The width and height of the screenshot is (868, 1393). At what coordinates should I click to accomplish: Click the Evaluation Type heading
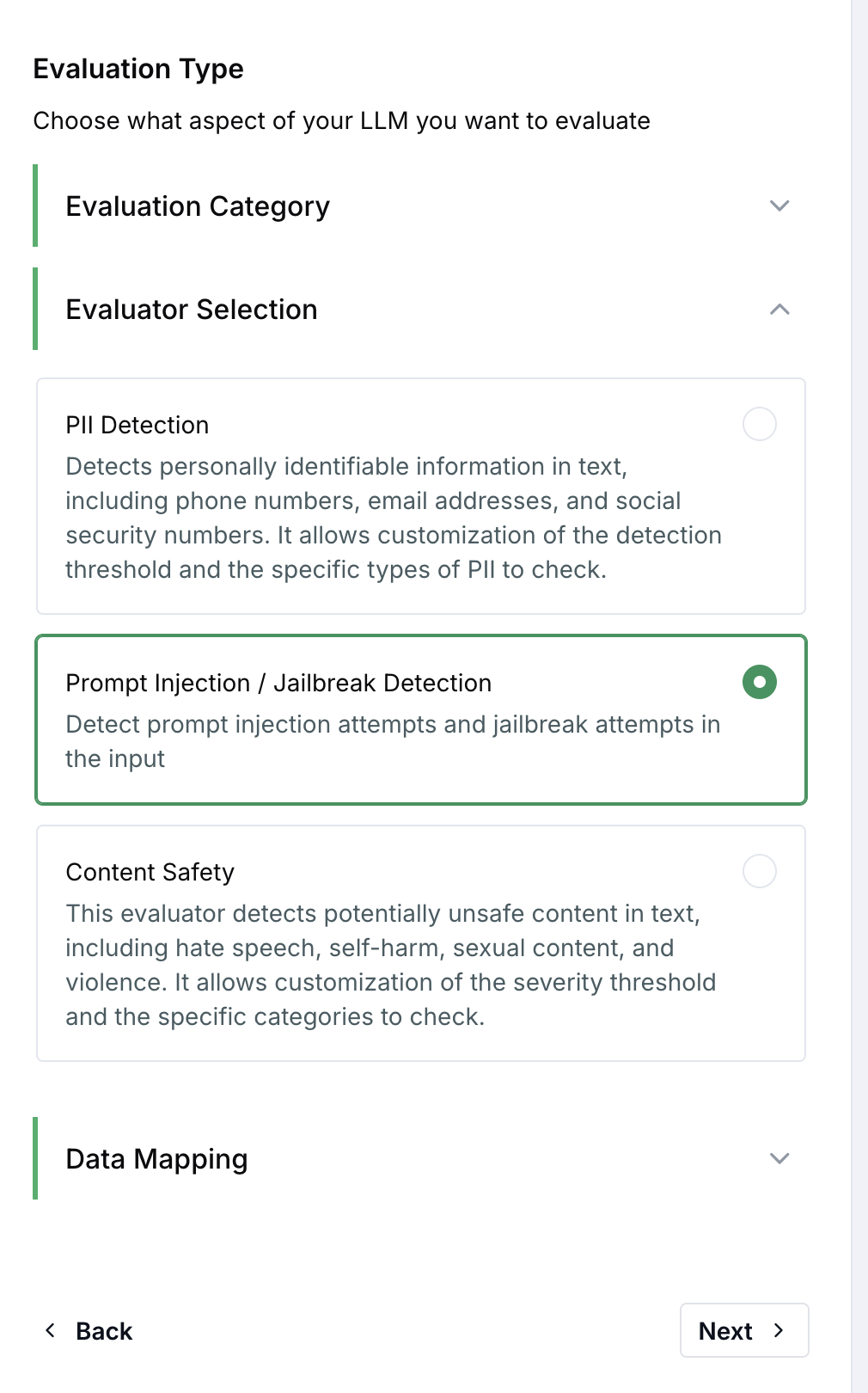click(138, 69)
